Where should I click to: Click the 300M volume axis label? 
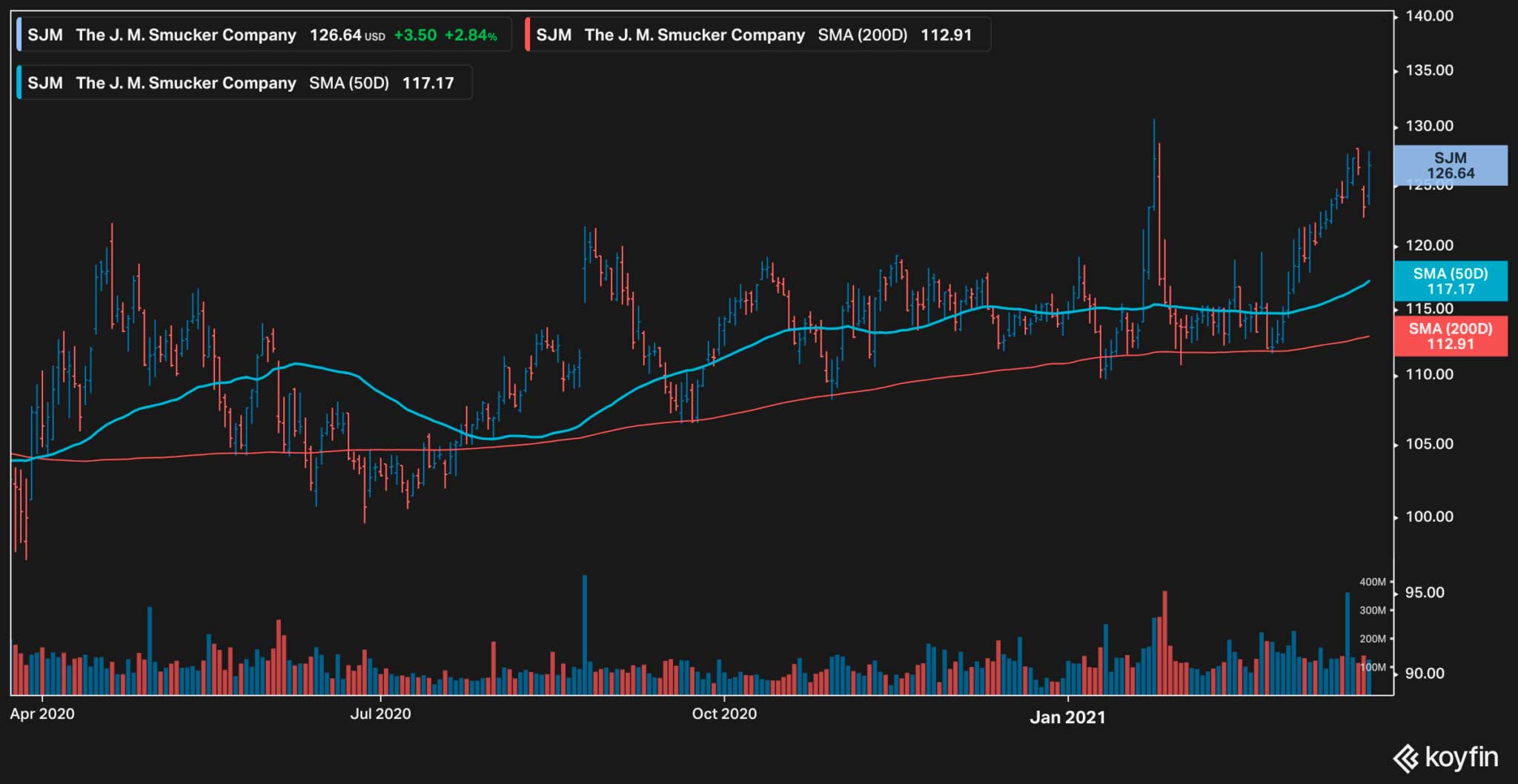1373,611
